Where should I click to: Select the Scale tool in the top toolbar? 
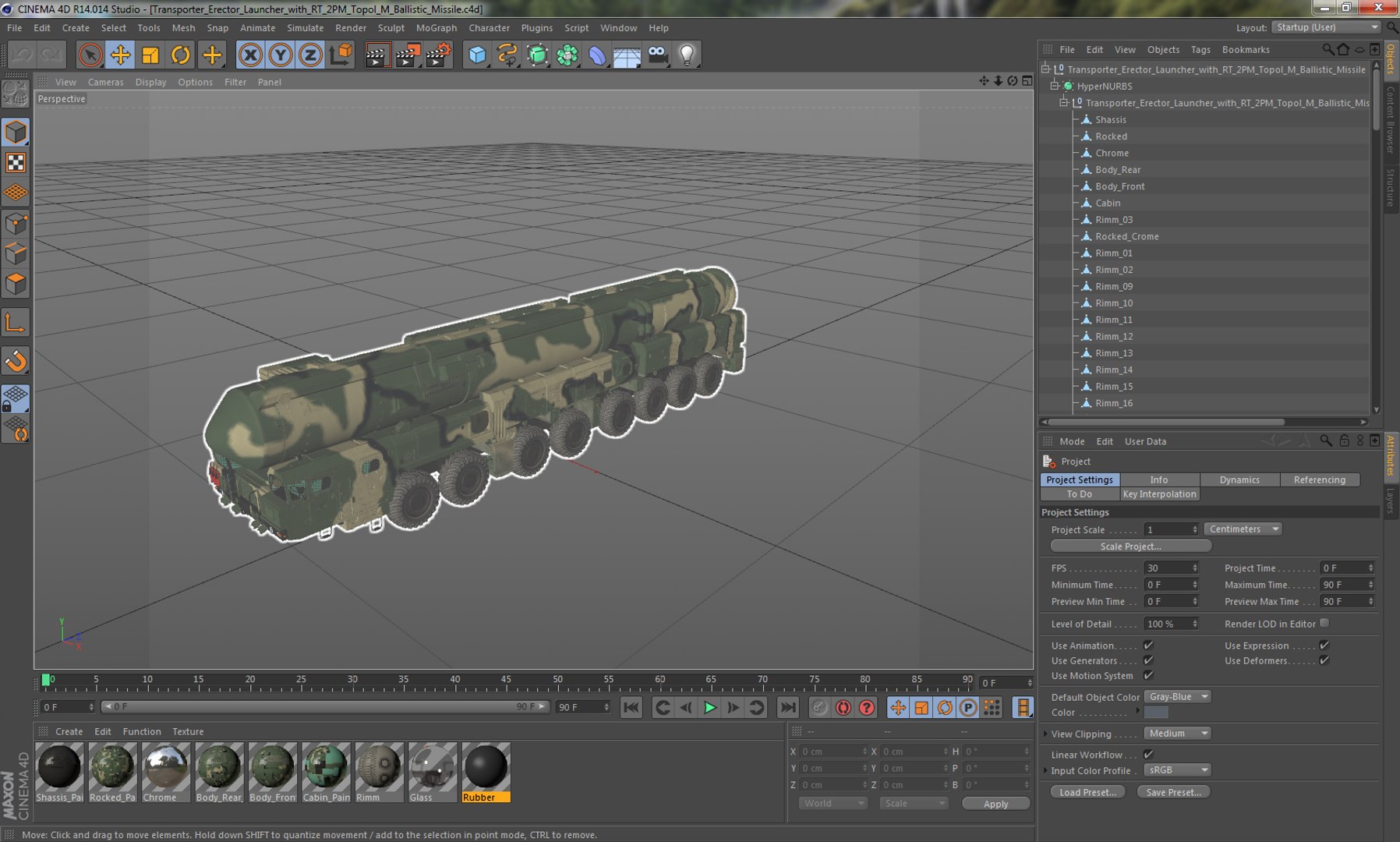(x=150, y=55)
